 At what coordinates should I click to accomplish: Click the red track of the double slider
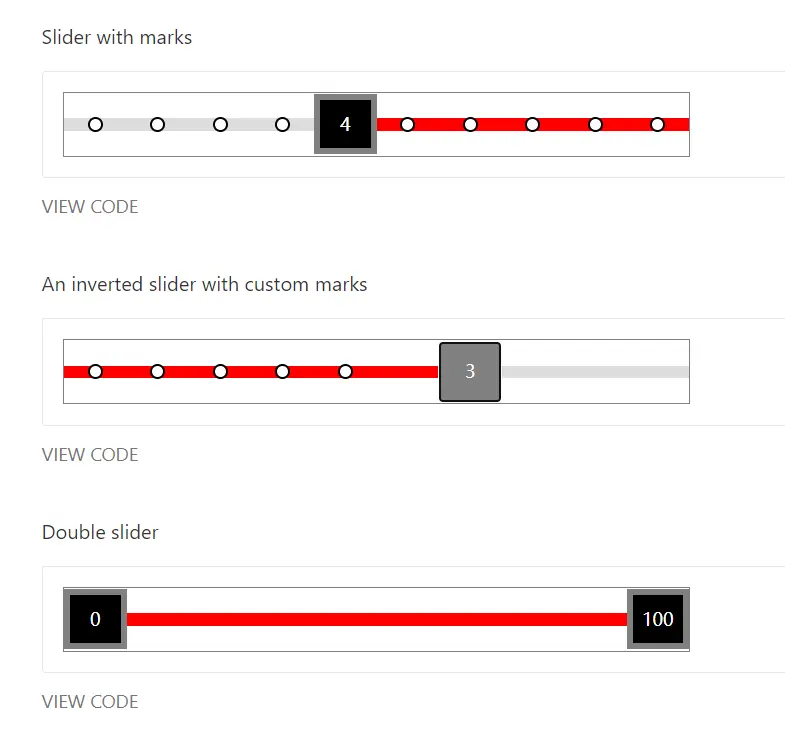tap(376, 619)
